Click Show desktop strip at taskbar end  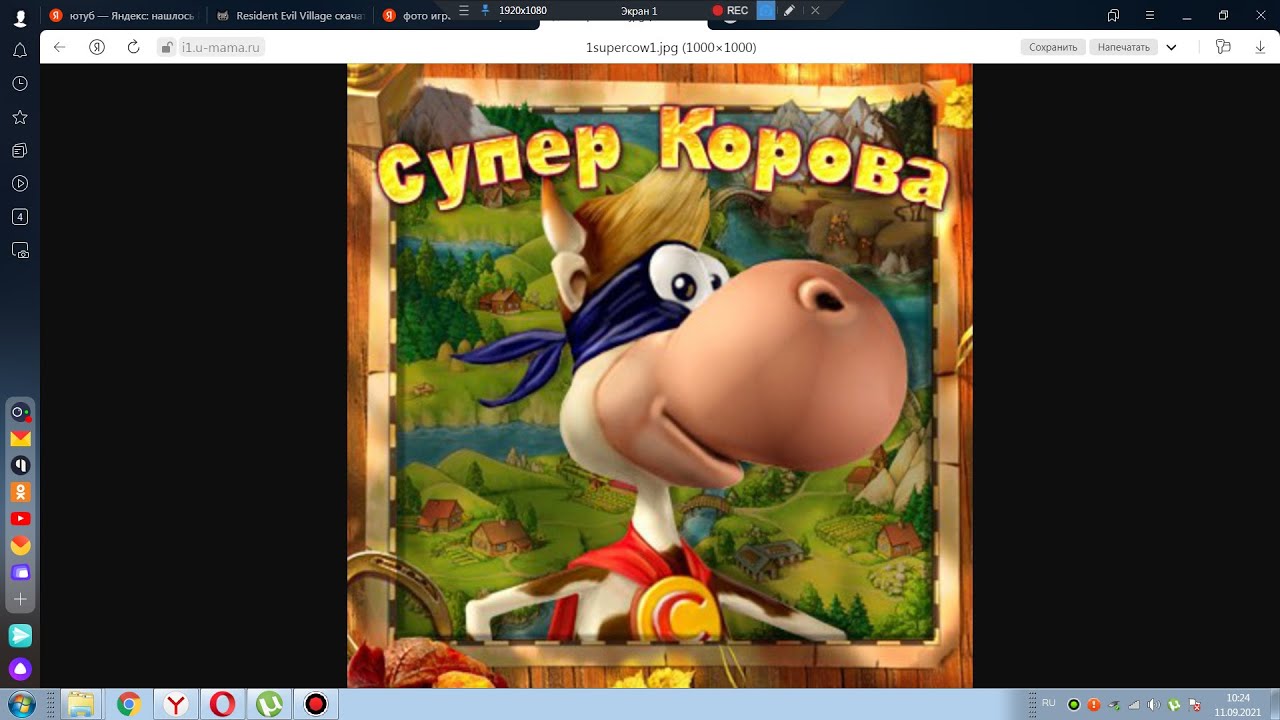pyautogui.click(x=1274, y=704)
